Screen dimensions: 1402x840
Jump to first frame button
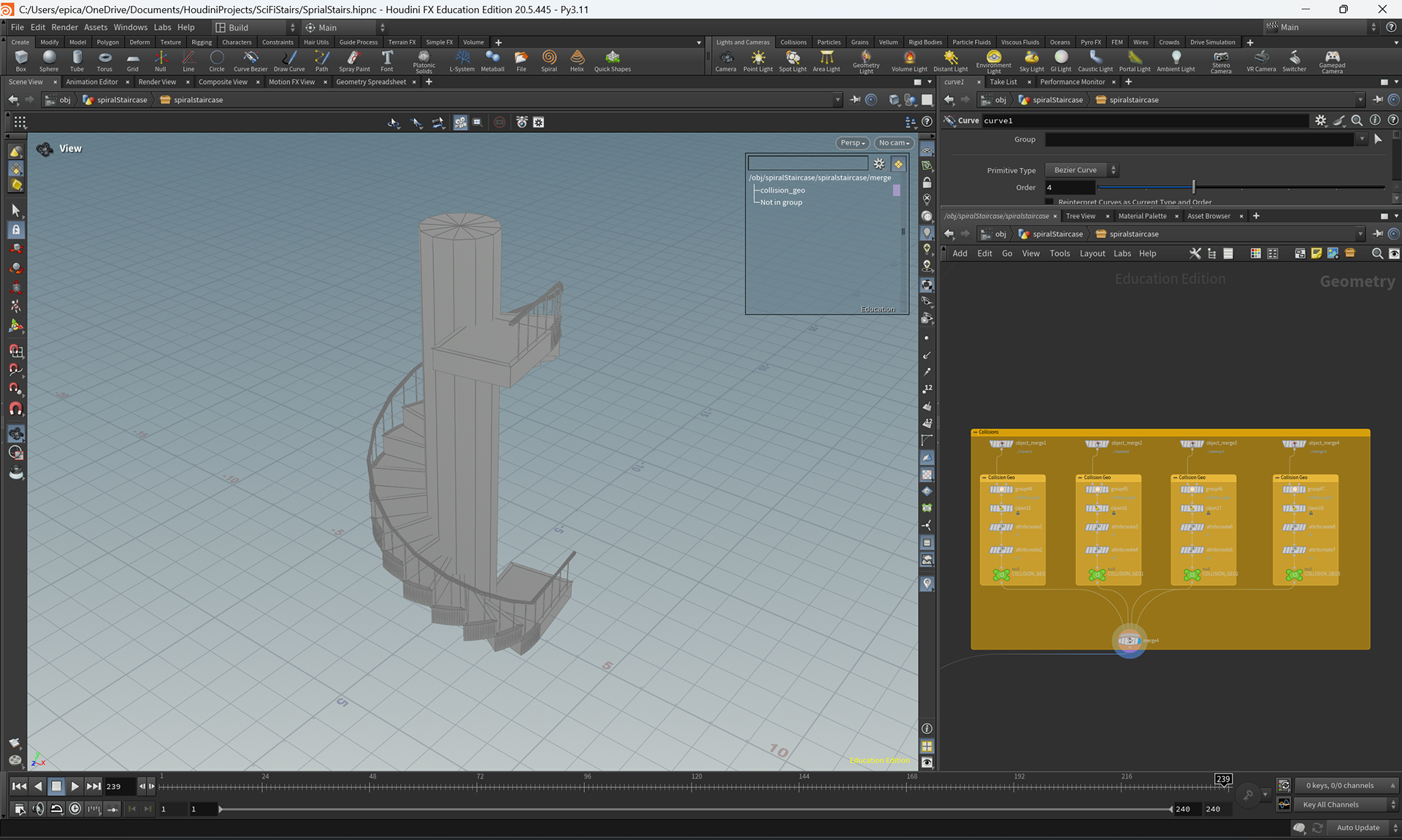pyautogui.click(x=19, y=786)
